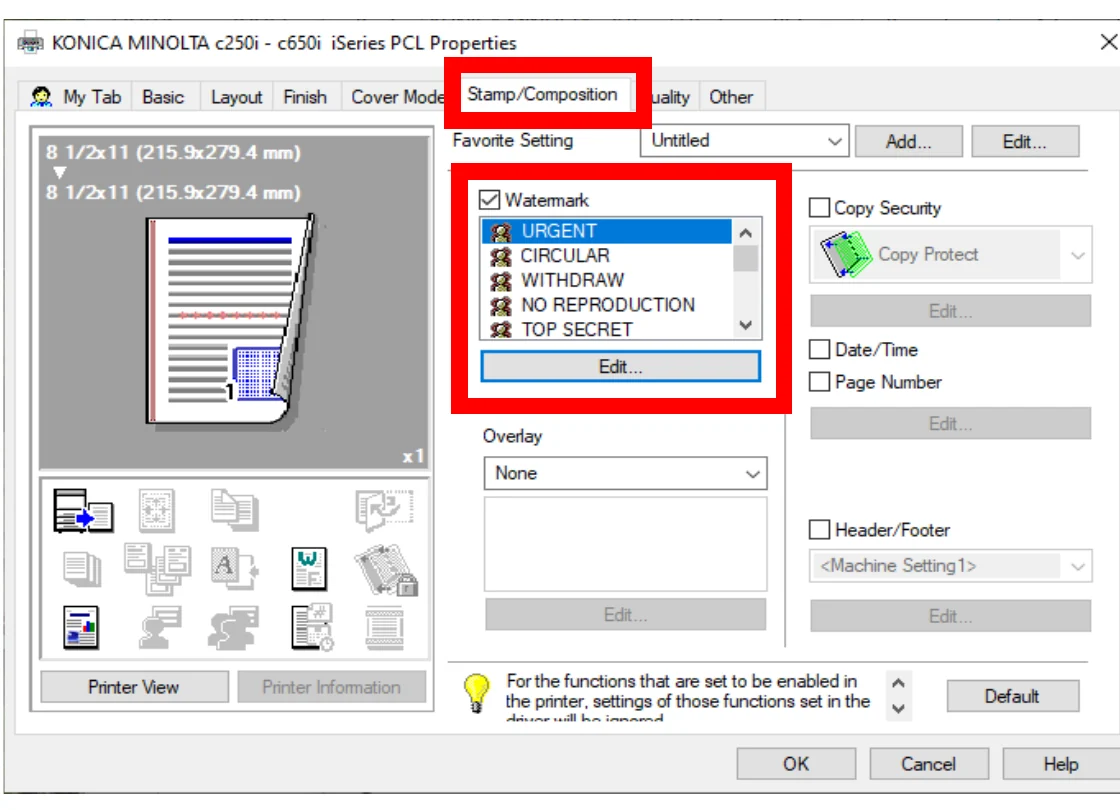Click the page layout preview thumbnail
The width and height of the screenshot is (1120, 810).
tap(230, 321)
